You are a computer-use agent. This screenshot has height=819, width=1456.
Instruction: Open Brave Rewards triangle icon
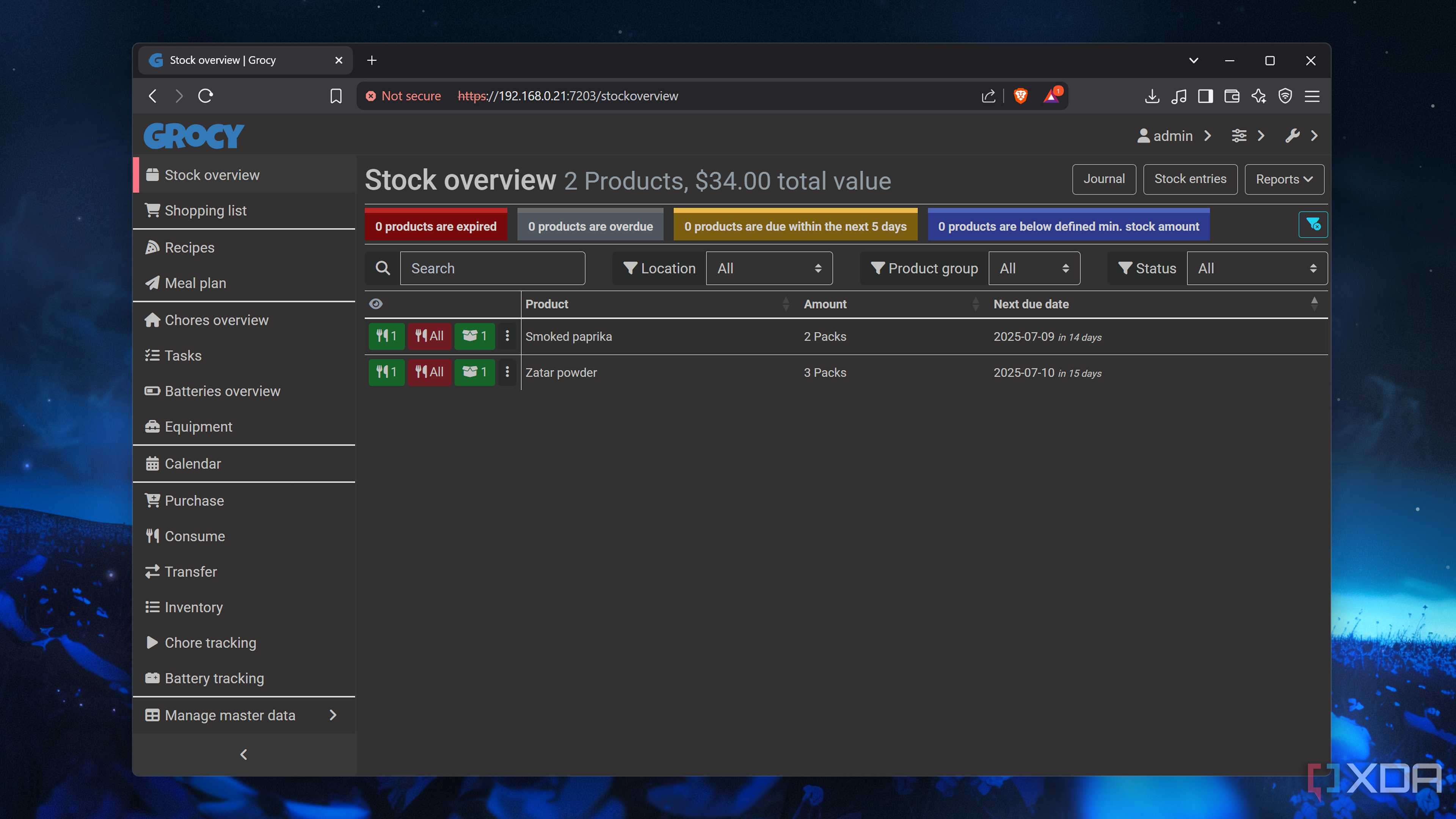tap(1052, 96)
